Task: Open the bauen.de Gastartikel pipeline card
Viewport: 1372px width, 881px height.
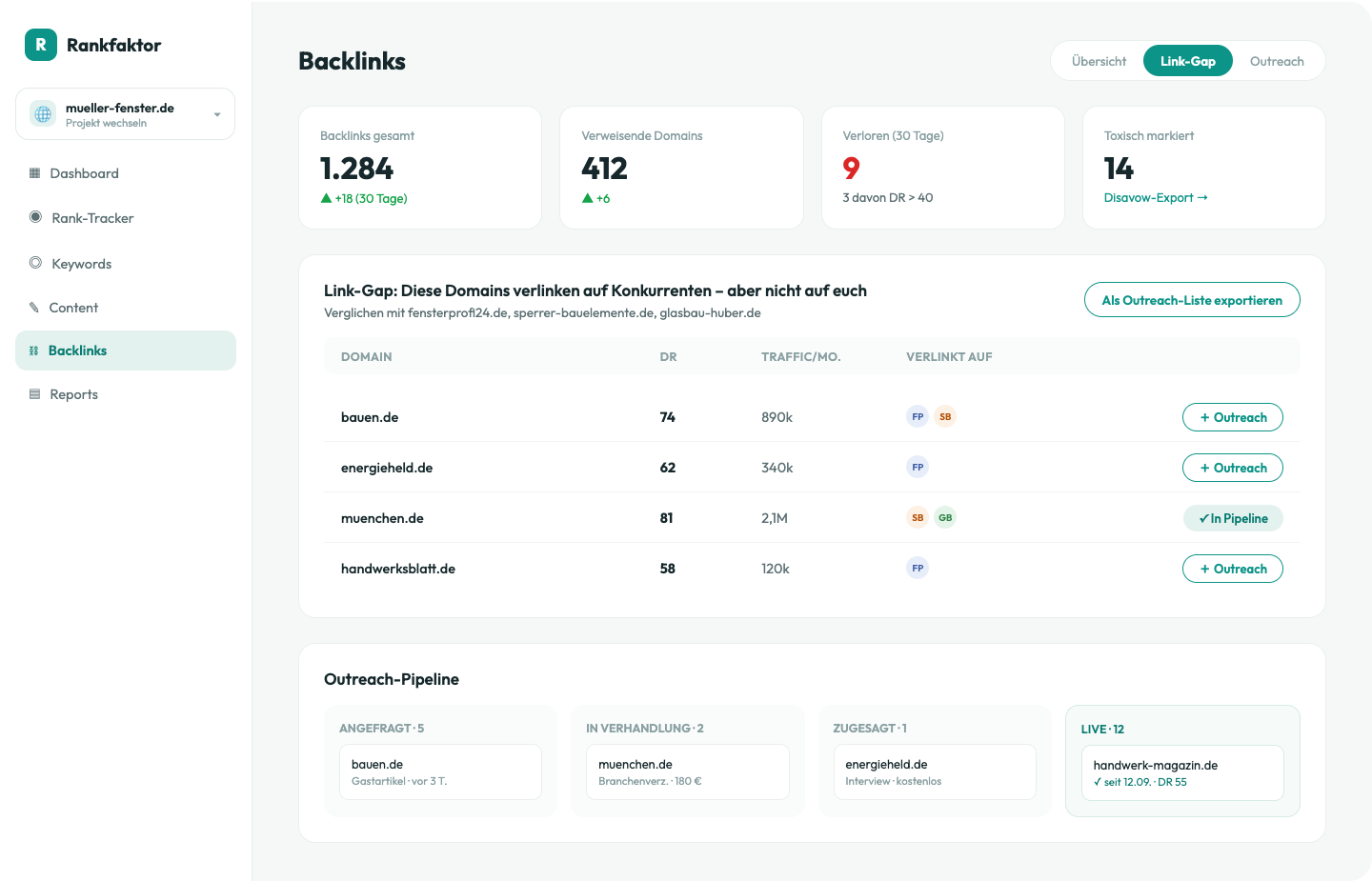Action: click(440, 771)
